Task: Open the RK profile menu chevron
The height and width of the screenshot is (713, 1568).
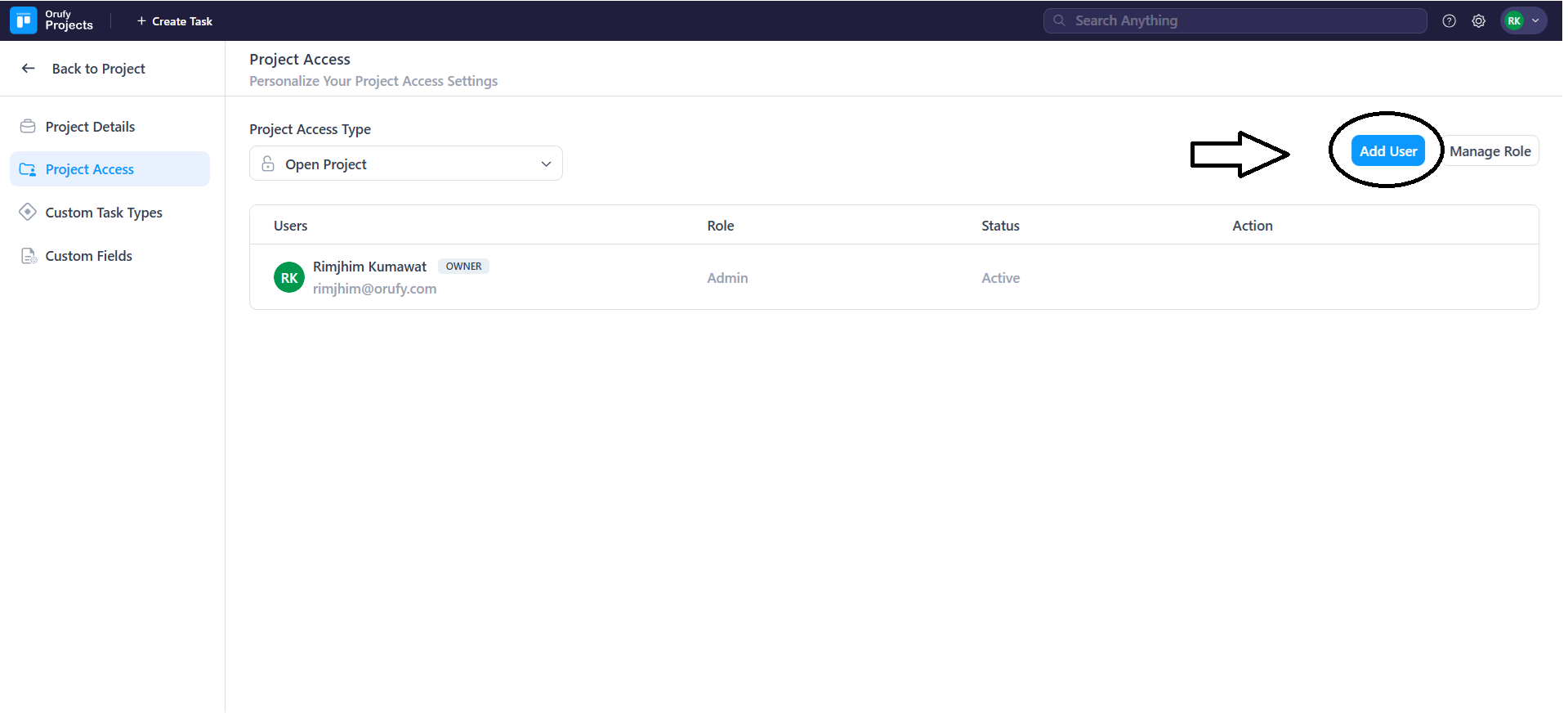Action: pos(1535,21)
